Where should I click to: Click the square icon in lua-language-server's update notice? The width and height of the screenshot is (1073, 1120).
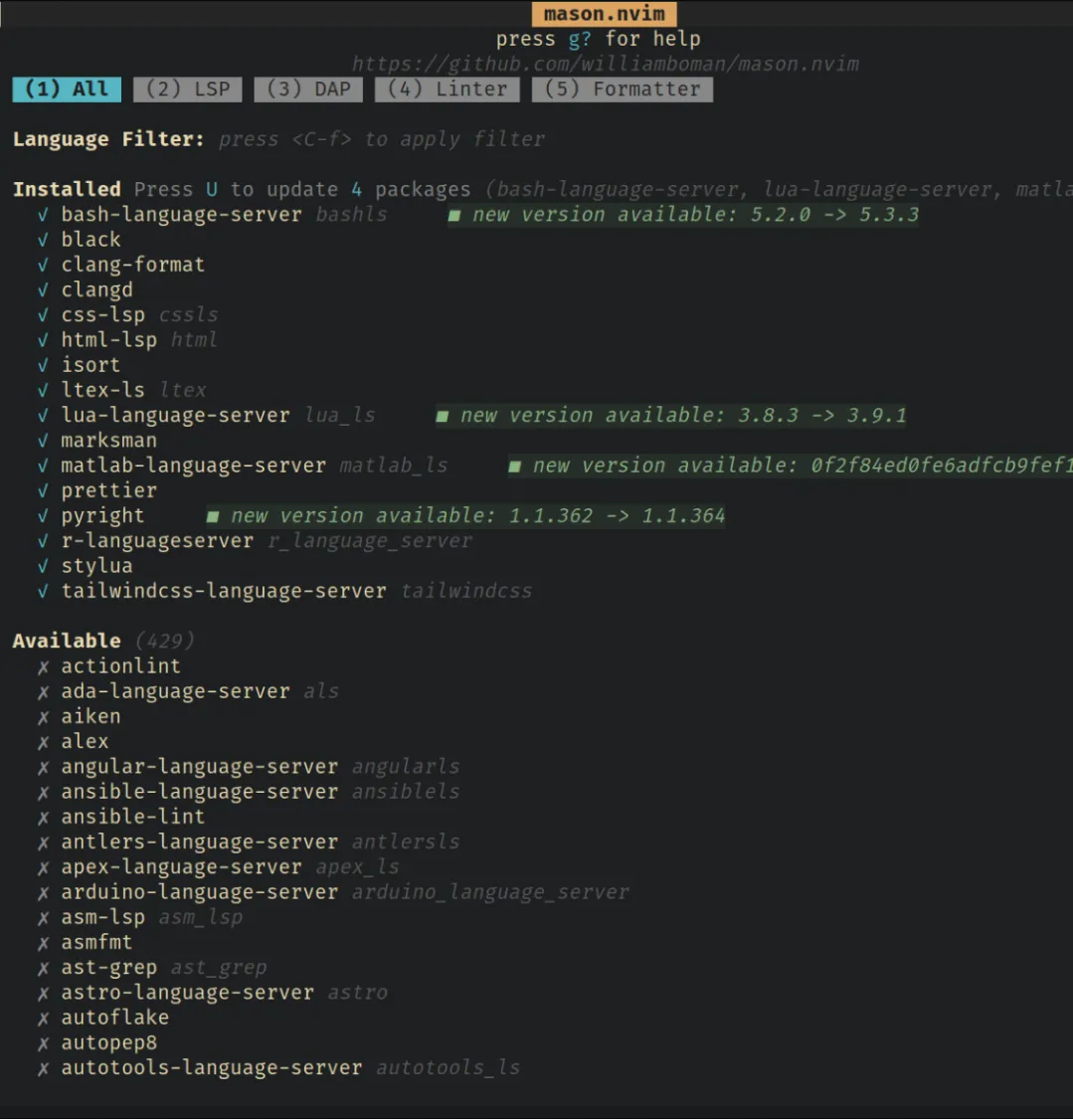[441, 415]
